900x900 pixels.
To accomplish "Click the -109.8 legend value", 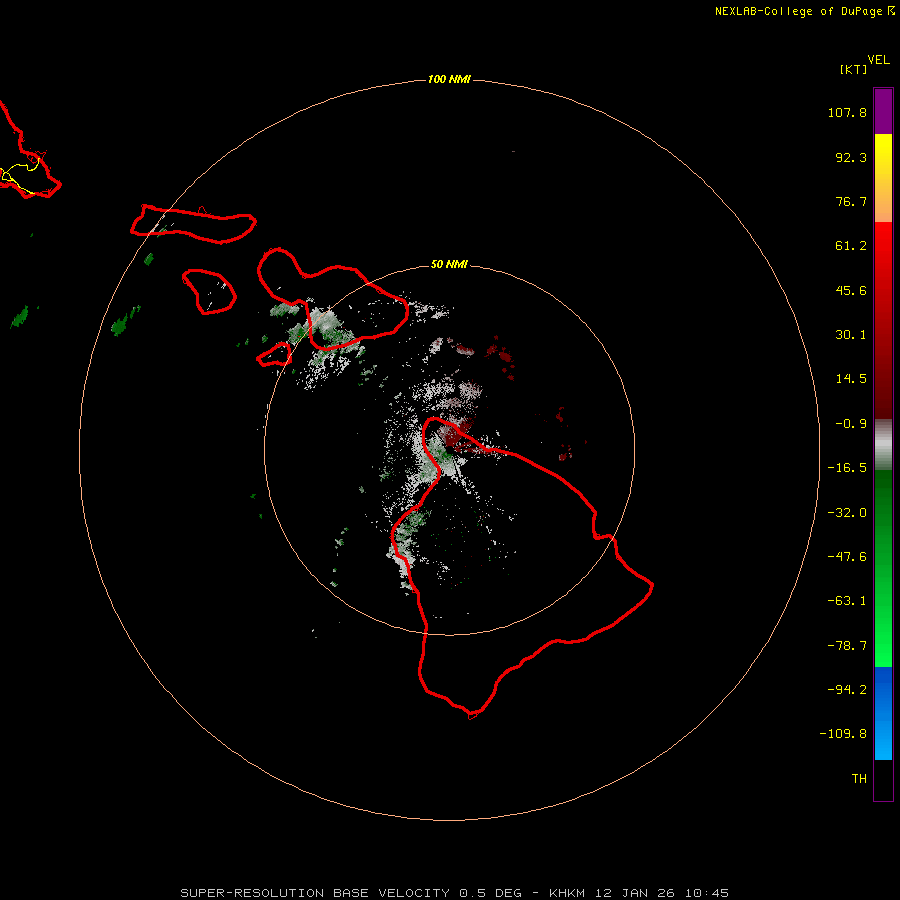I will point(843,734).
